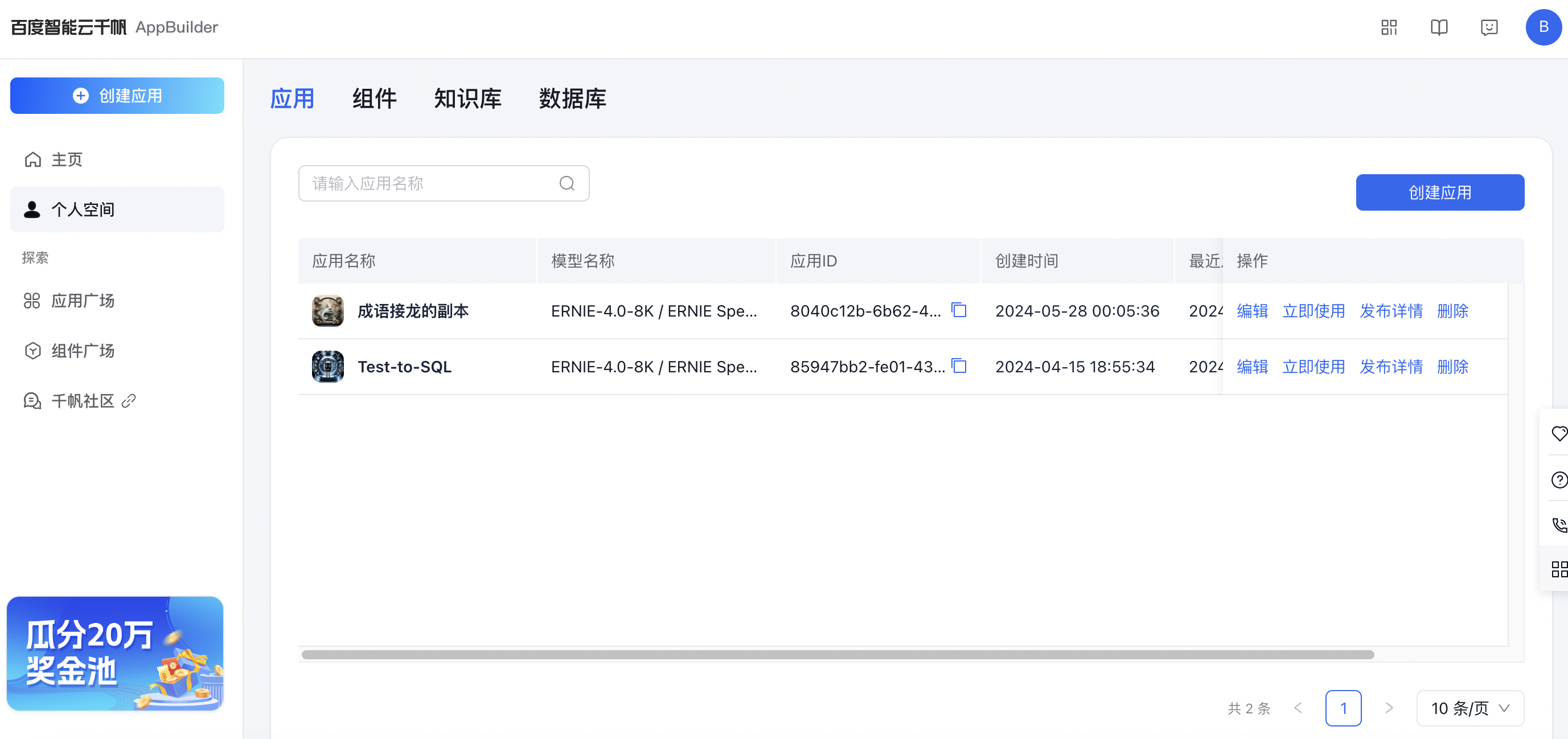1568x739 pixels.
Task: Click the phone contact icon
Action: pyautogui.click(x=1558, y=525)
